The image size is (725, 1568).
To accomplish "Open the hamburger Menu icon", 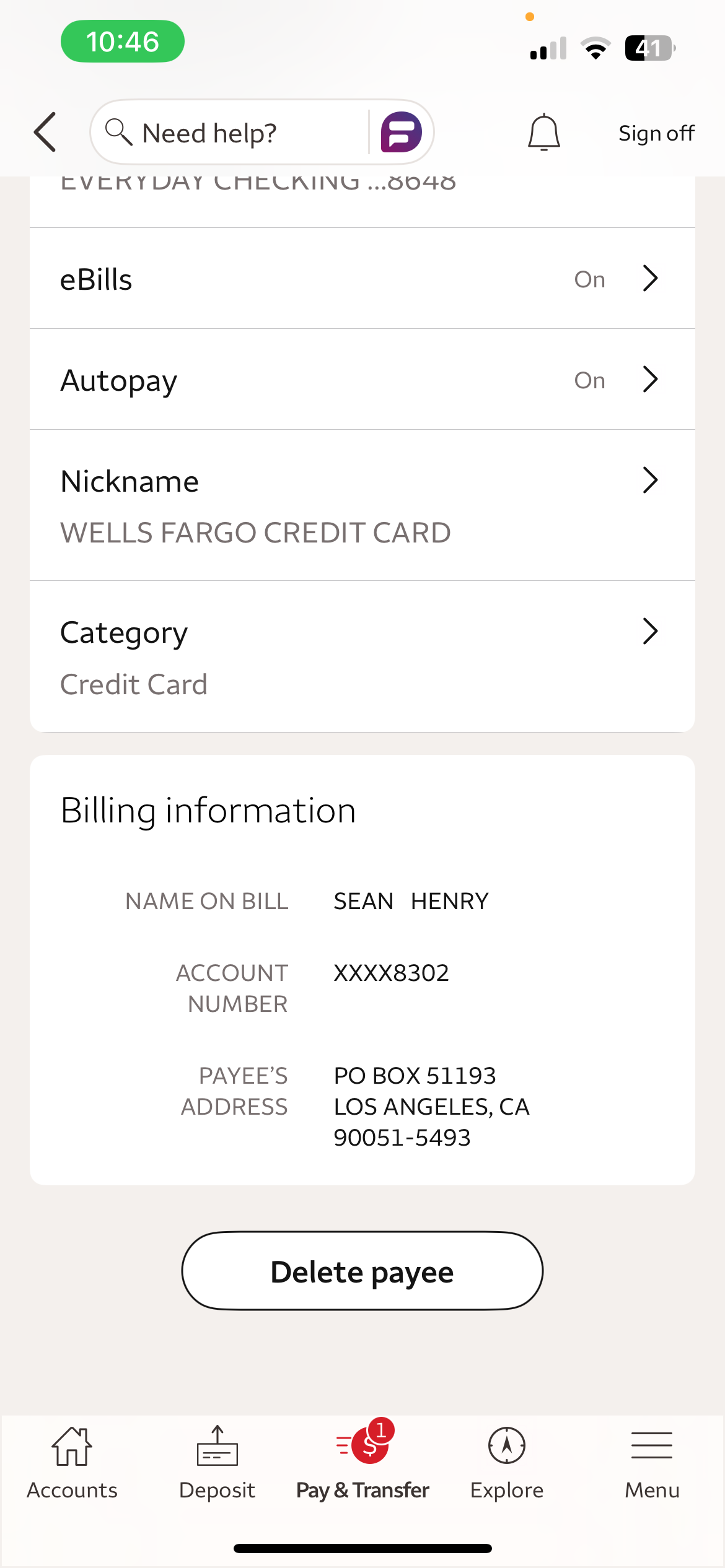I will (652, 1447).
